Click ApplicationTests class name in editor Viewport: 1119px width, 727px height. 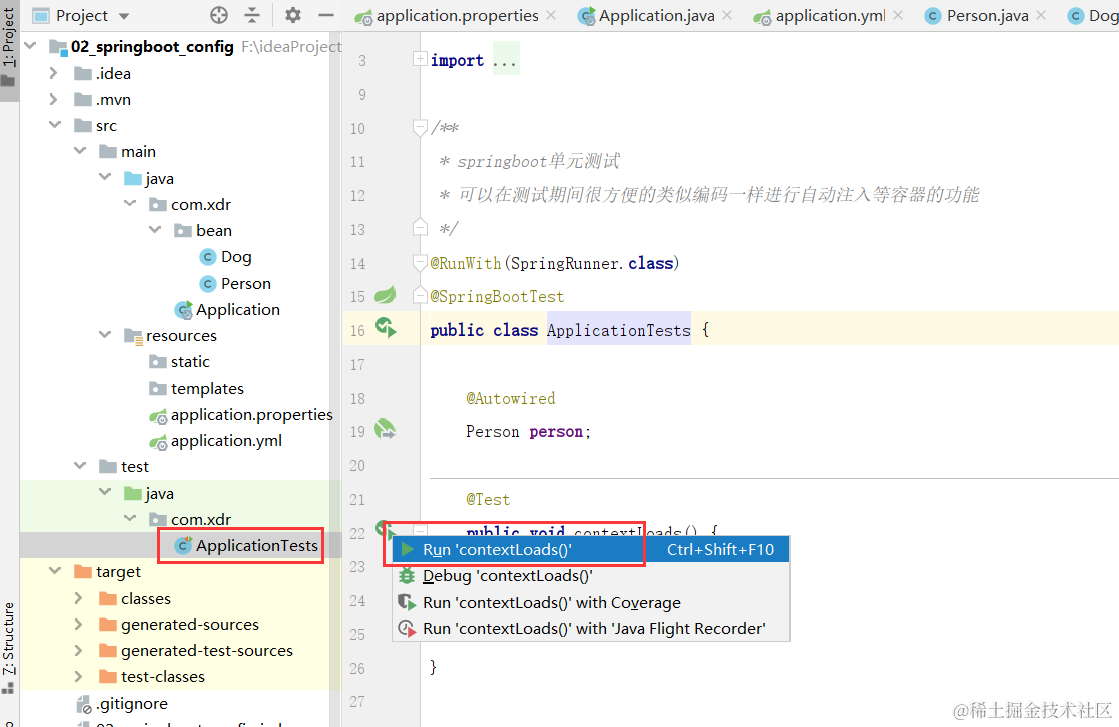point(619,330)
